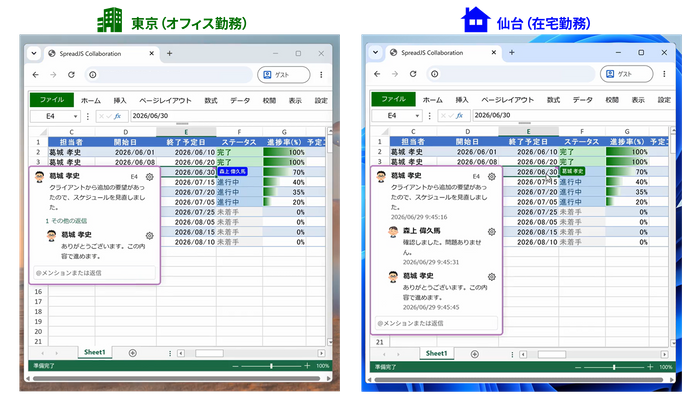The width and height of the screenshot is (700, 394).
Task: Open gear on last 葛城 孝史 reply, Sendai
Action: tap(492, 277)
